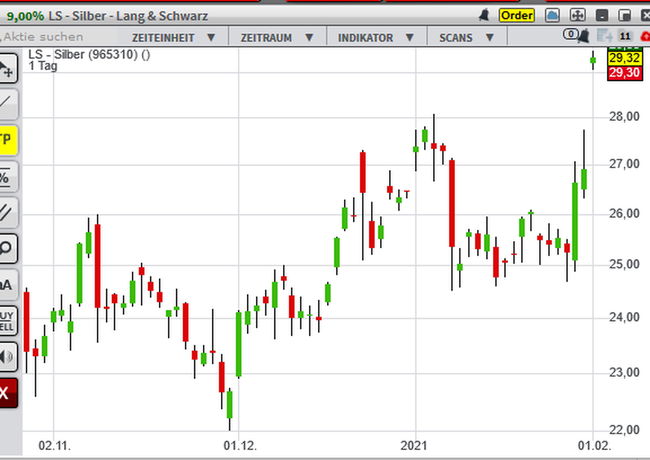Image resolution: width=650 pixels, height=460 pixels.
Task: Select the trend line drawing tool
Action: [x=7, y=104]
